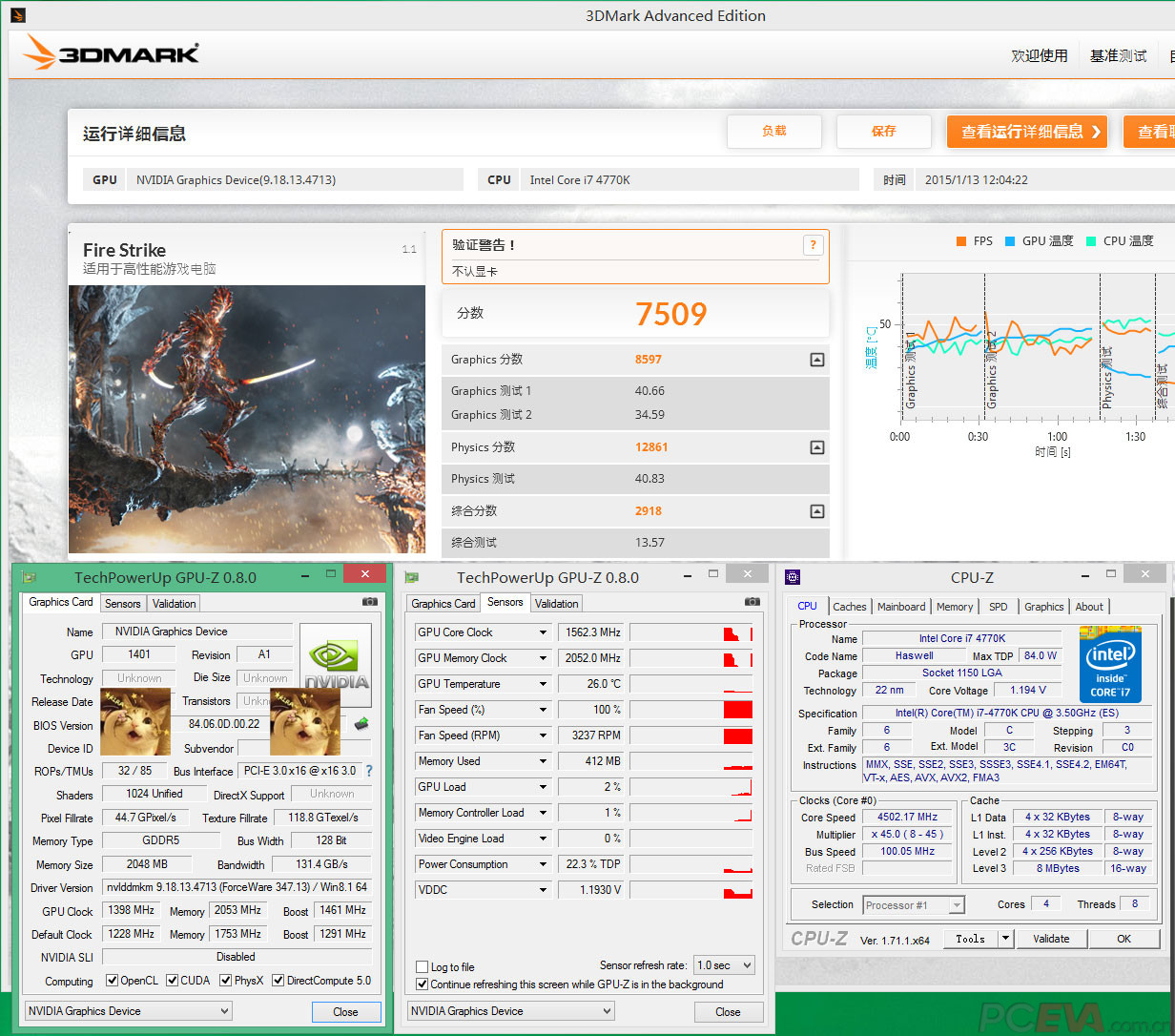Open the sensor refresh rate dropdown

point(724,964)
